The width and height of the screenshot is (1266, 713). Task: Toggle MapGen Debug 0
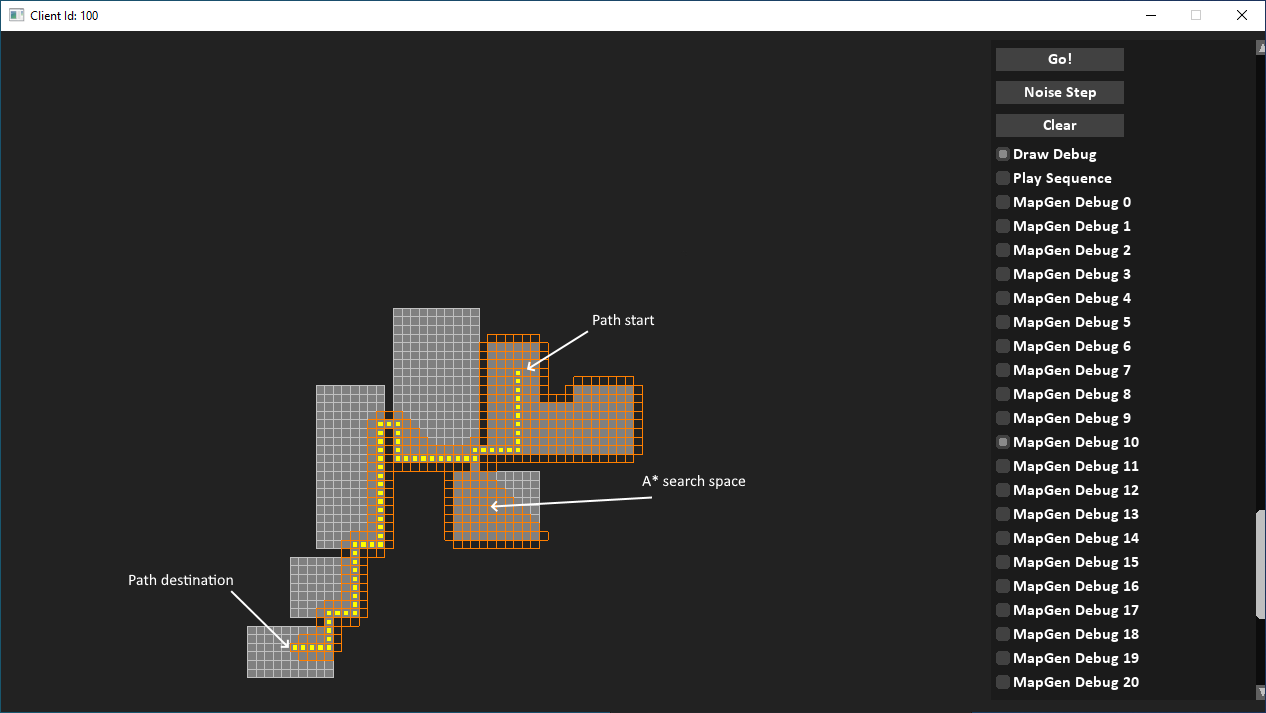pyautogui.click(x=1002, y=201)
